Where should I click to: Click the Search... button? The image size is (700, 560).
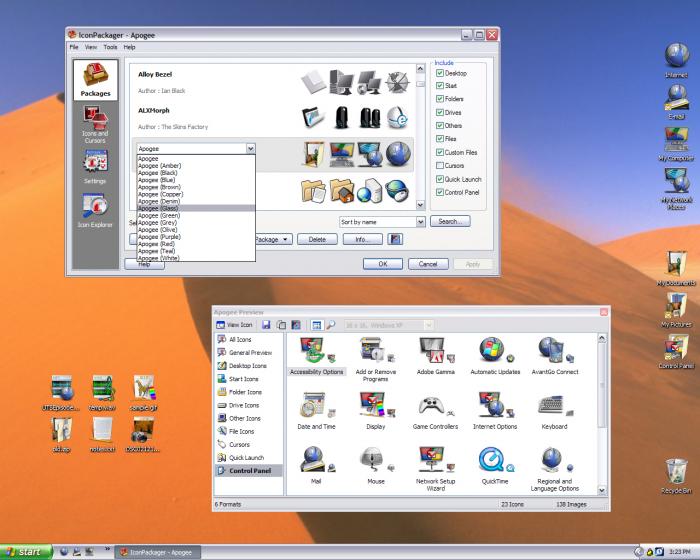(x=450, y=221)
